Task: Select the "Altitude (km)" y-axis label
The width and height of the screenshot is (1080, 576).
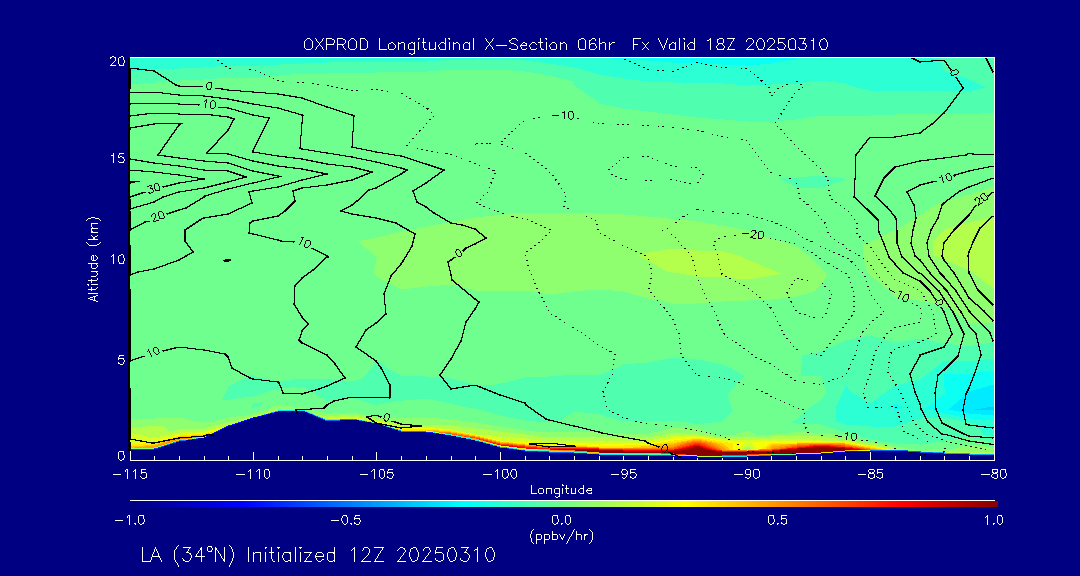Action: 93,259
